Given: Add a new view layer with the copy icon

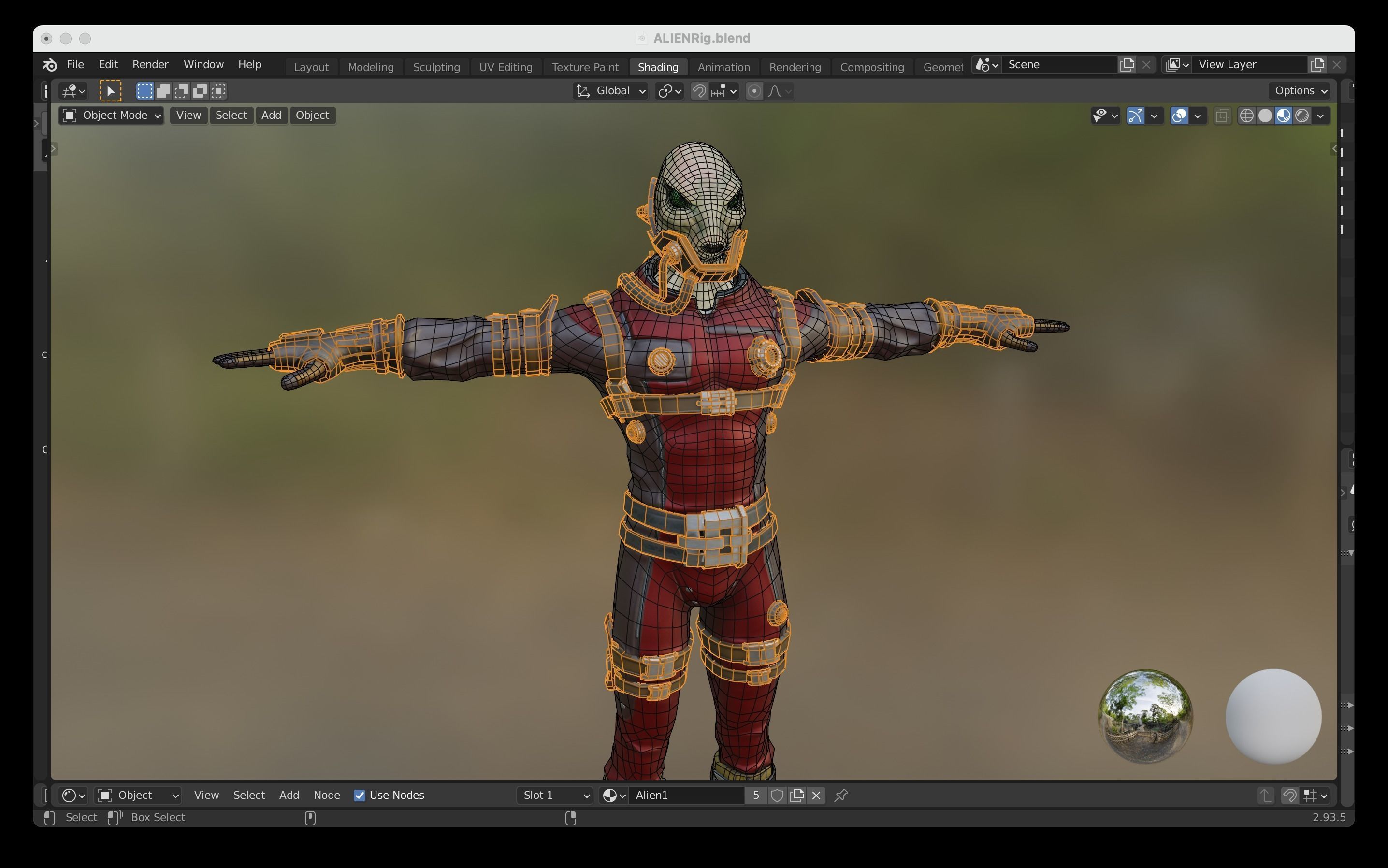Looking at the screenshot, I should tap(1317, 65).
